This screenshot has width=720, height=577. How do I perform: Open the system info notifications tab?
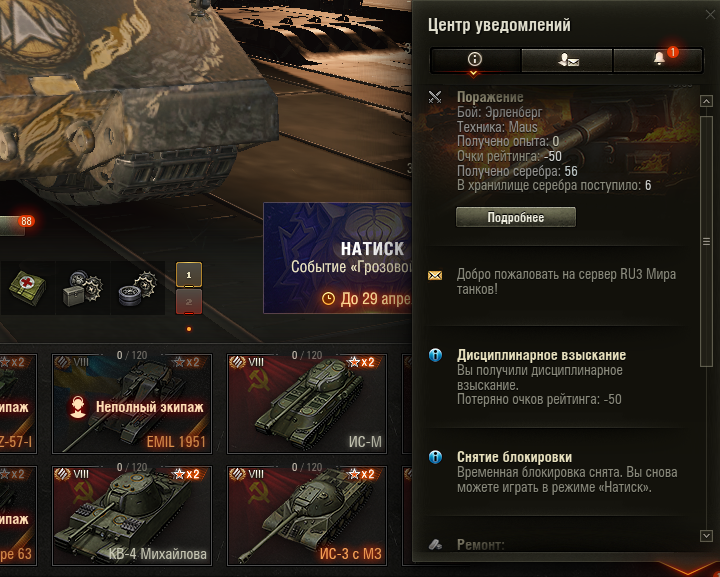click(475, 60)
